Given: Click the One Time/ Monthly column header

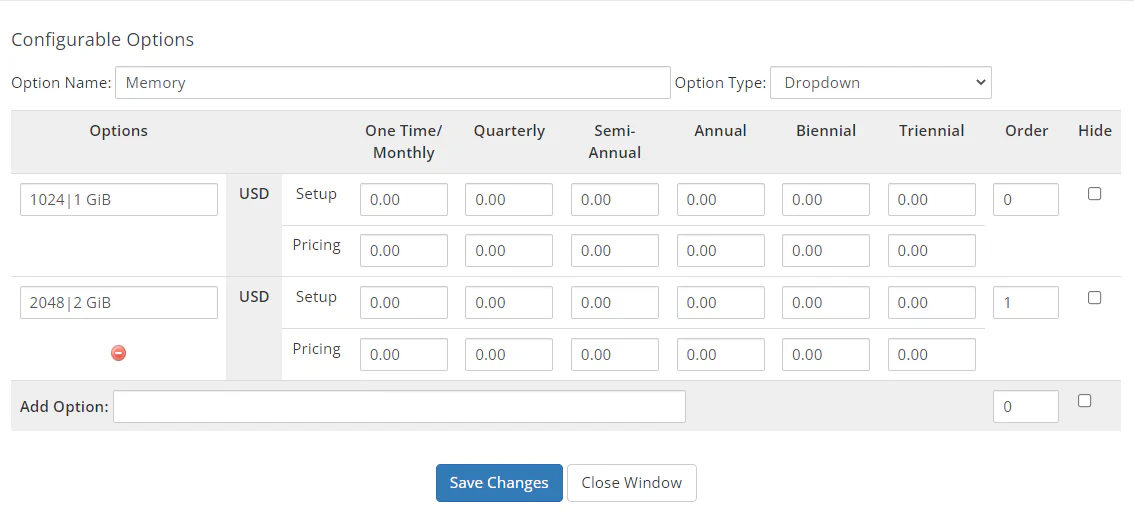Looking at the screenshot, I should coord(404,142).
